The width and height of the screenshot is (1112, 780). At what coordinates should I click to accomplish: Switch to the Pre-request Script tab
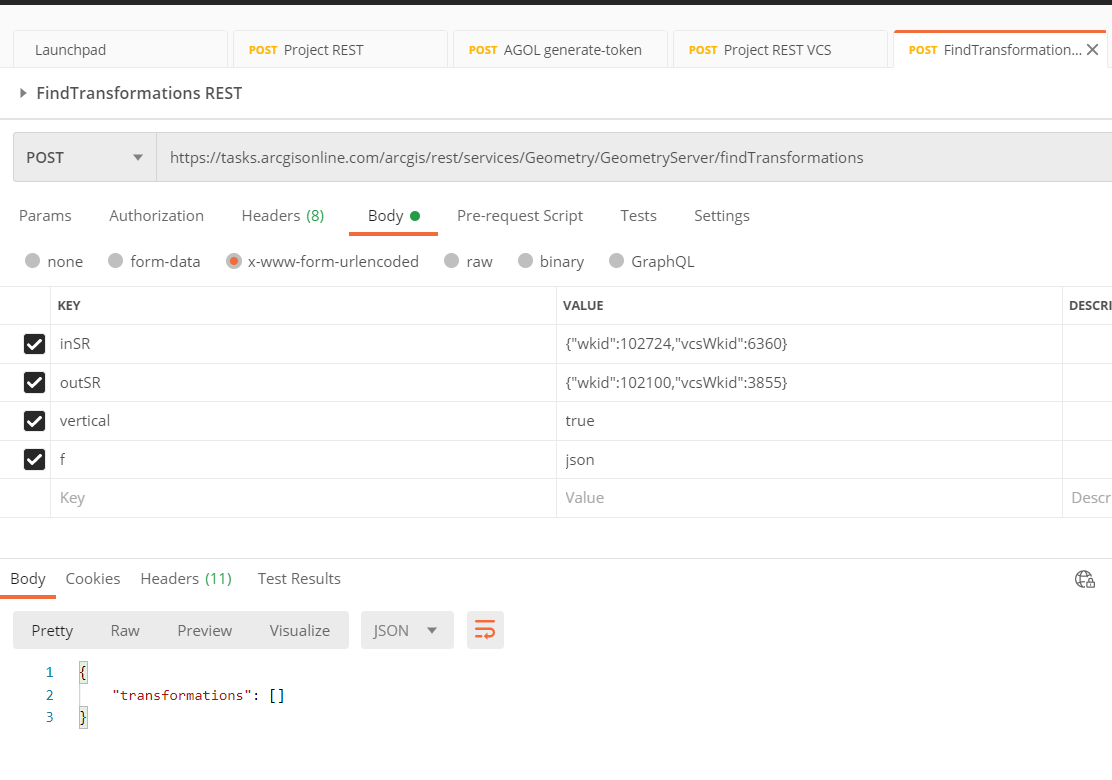point(520,215)
